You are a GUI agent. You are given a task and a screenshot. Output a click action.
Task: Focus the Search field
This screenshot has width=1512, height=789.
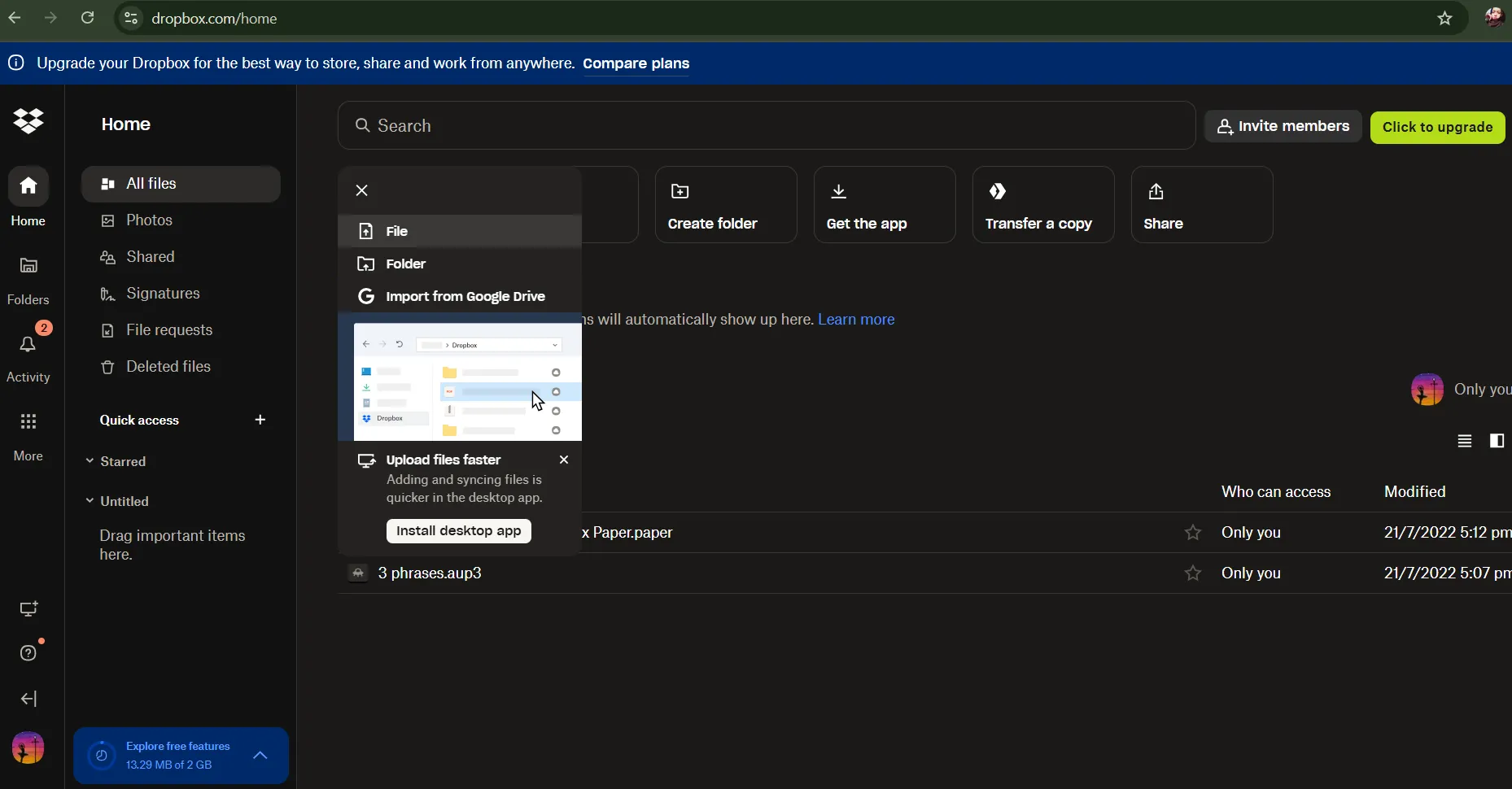point(767,125)
